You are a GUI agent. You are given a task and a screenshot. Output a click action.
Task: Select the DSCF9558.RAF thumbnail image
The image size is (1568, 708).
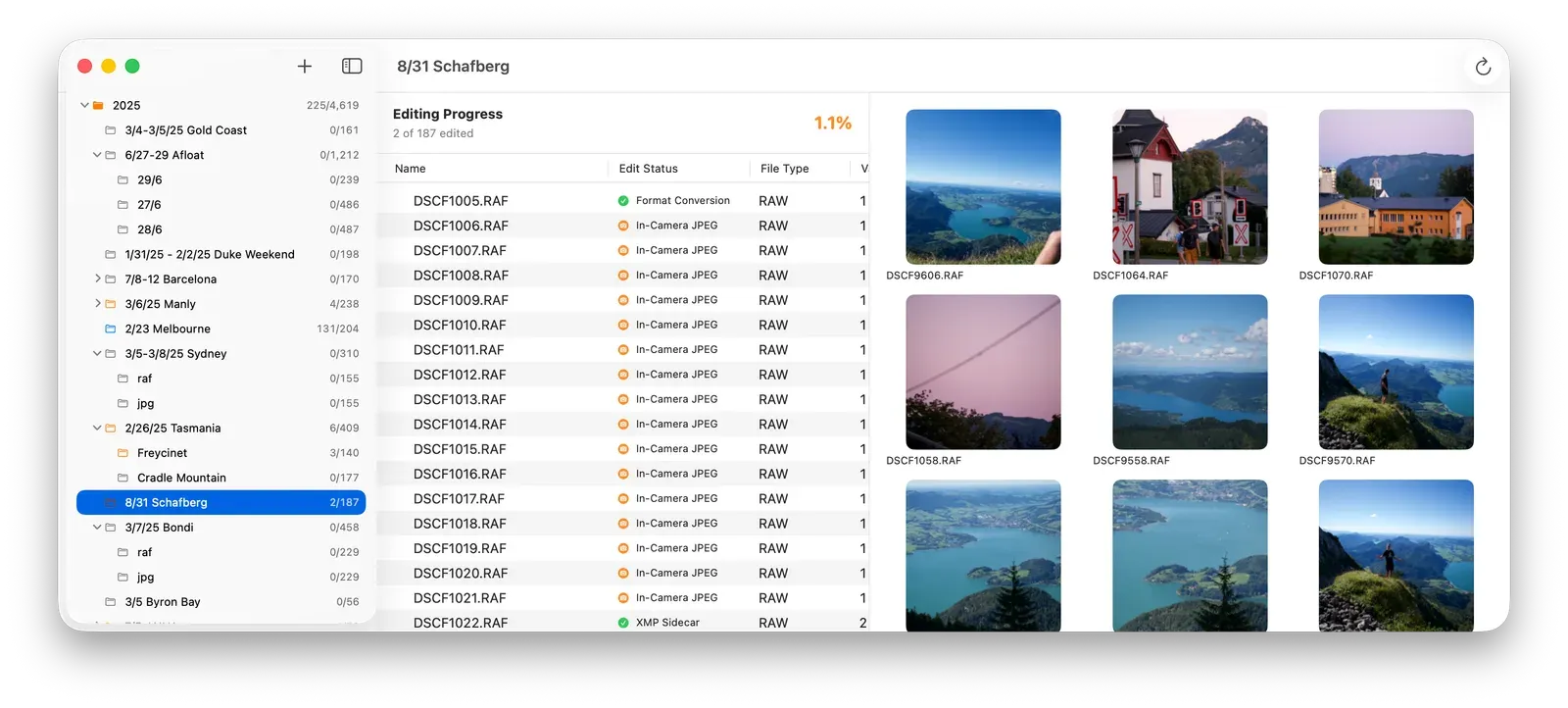tap(1190, 372)
